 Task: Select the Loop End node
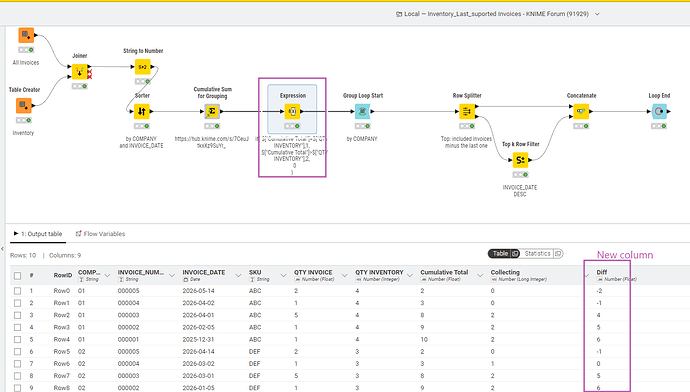point(659,111)
